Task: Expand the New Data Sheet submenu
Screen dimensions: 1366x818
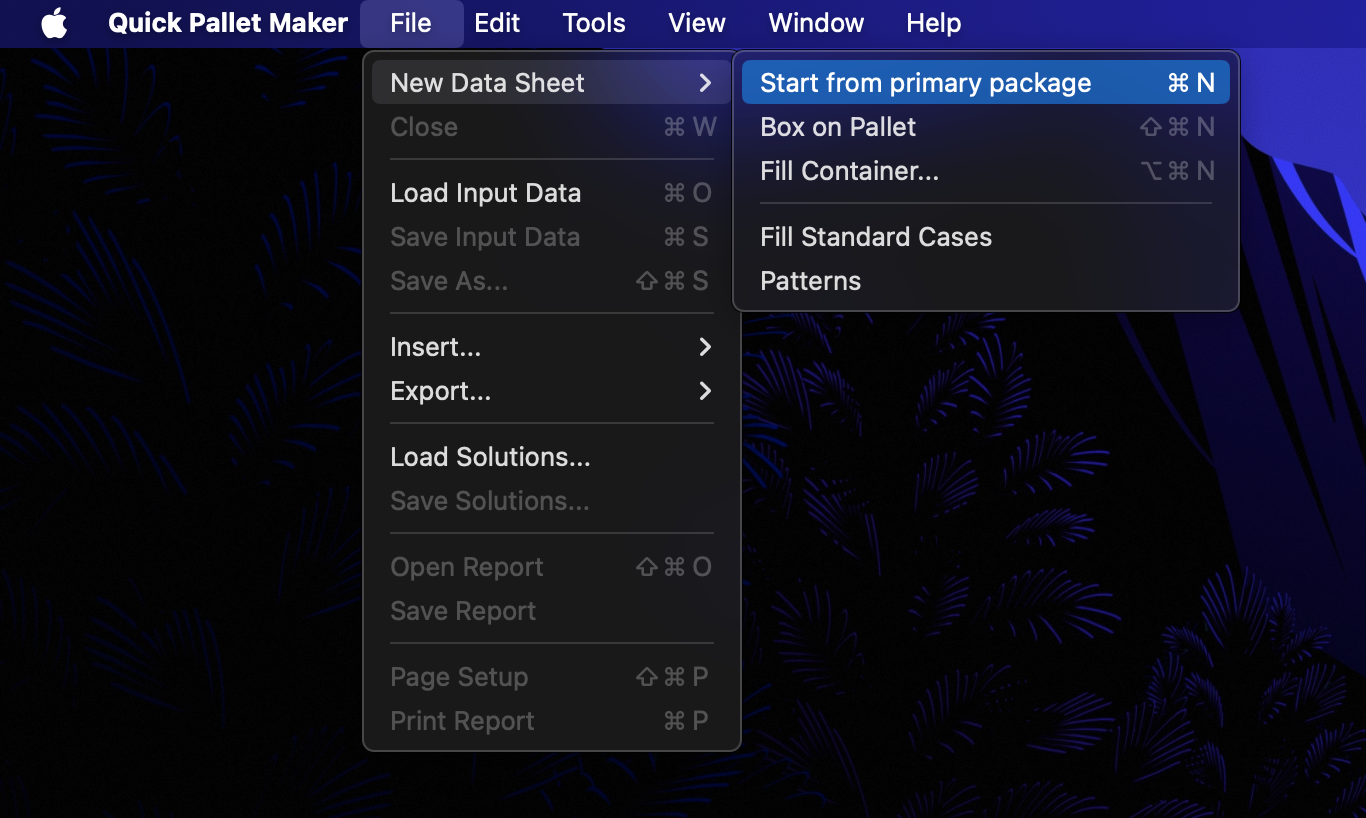Action: coord(552,83)
